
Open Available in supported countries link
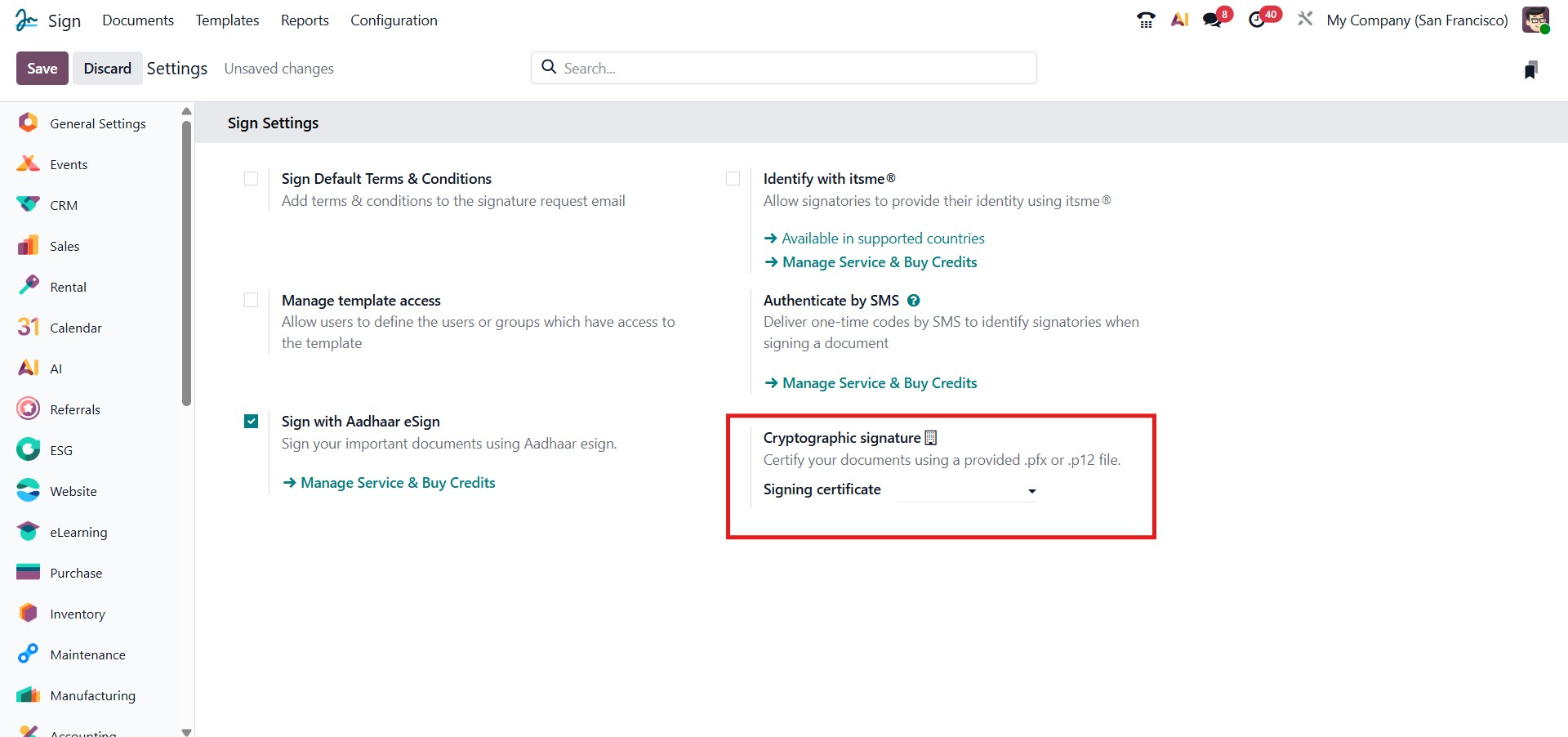883,239
